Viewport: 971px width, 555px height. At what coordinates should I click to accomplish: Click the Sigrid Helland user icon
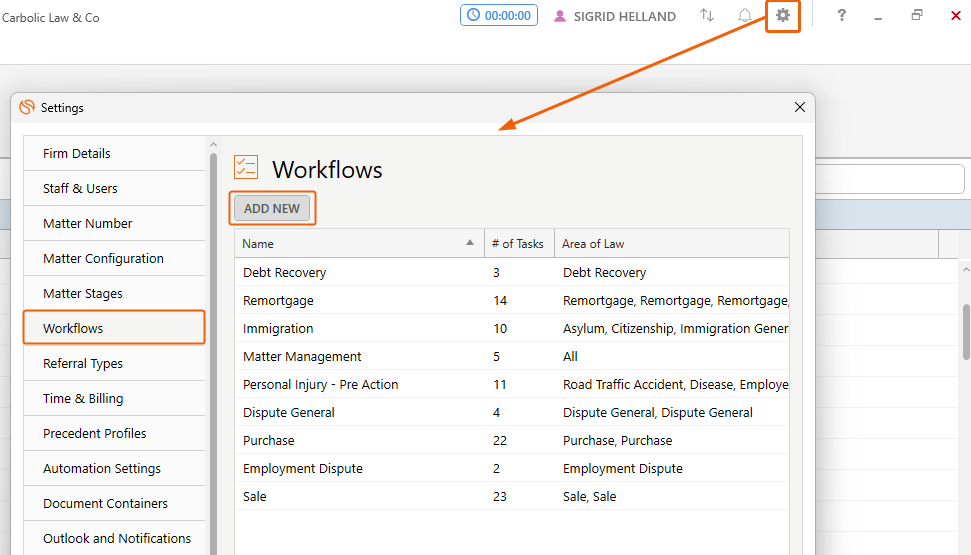click(x=560, y=16)
